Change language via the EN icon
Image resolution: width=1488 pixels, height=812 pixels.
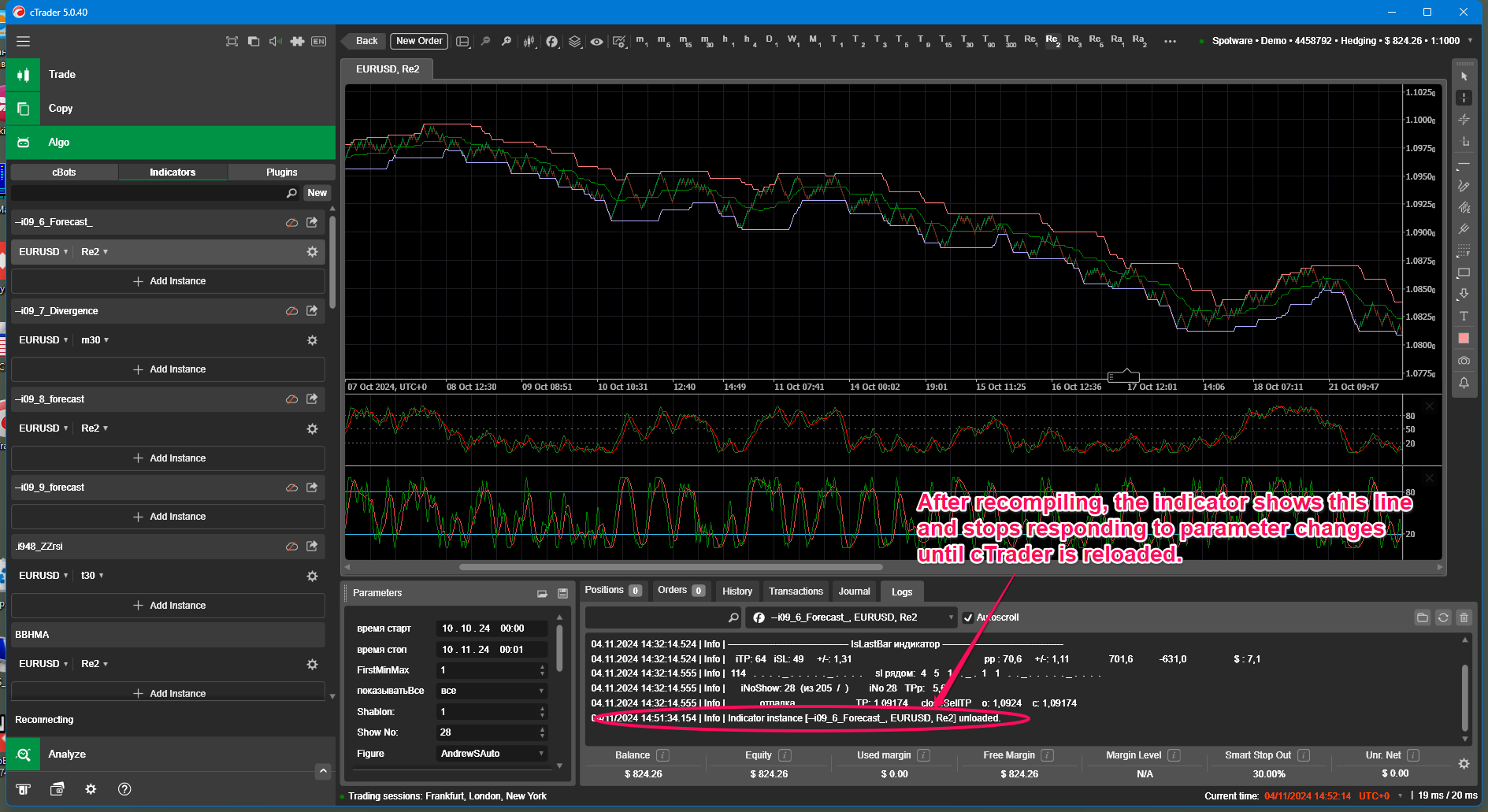point(318,41)
